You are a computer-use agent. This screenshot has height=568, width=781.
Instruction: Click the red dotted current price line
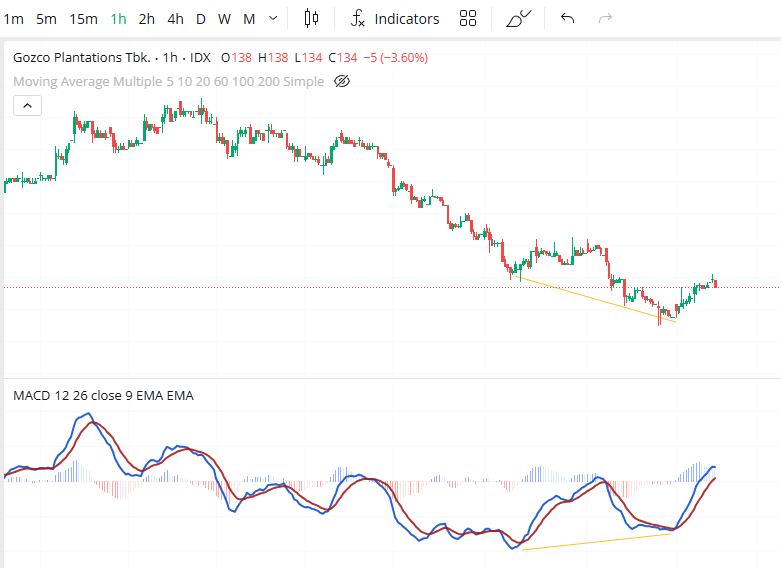point(392,287)
